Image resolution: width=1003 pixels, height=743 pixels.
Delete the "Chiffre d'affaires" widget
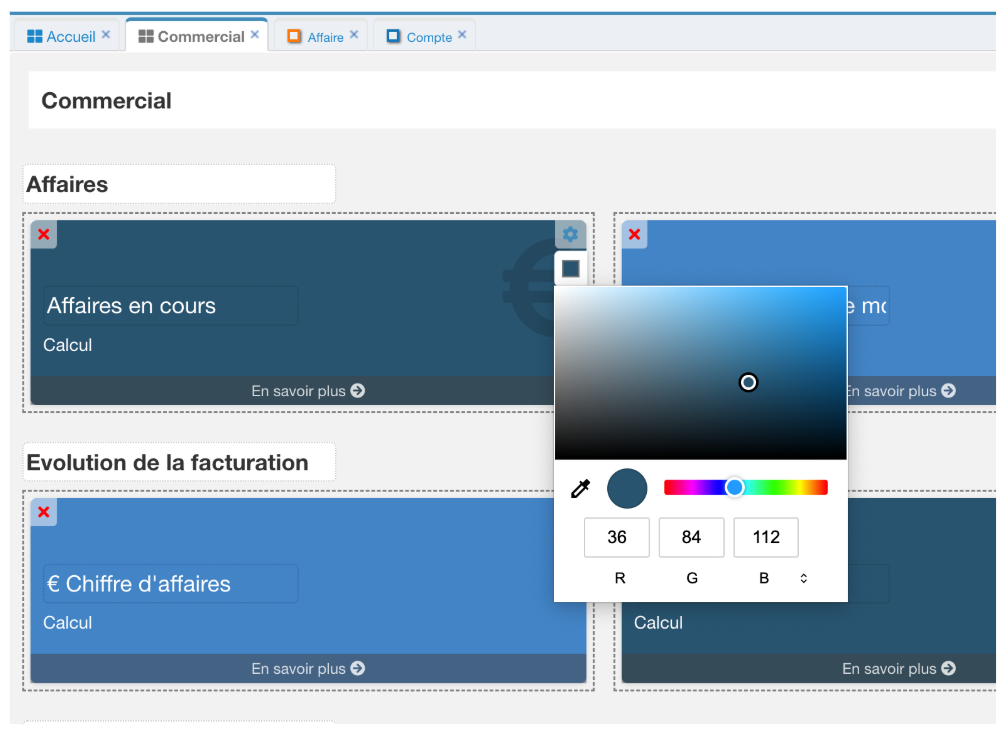click(43, 512)
